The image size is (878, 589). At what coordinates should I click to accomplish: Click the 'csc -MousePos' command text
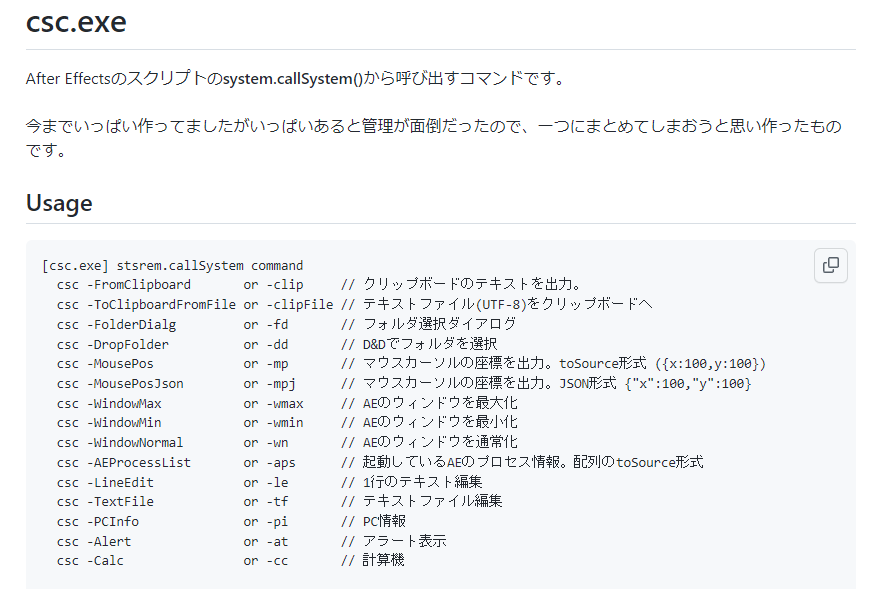click(105, 364)
